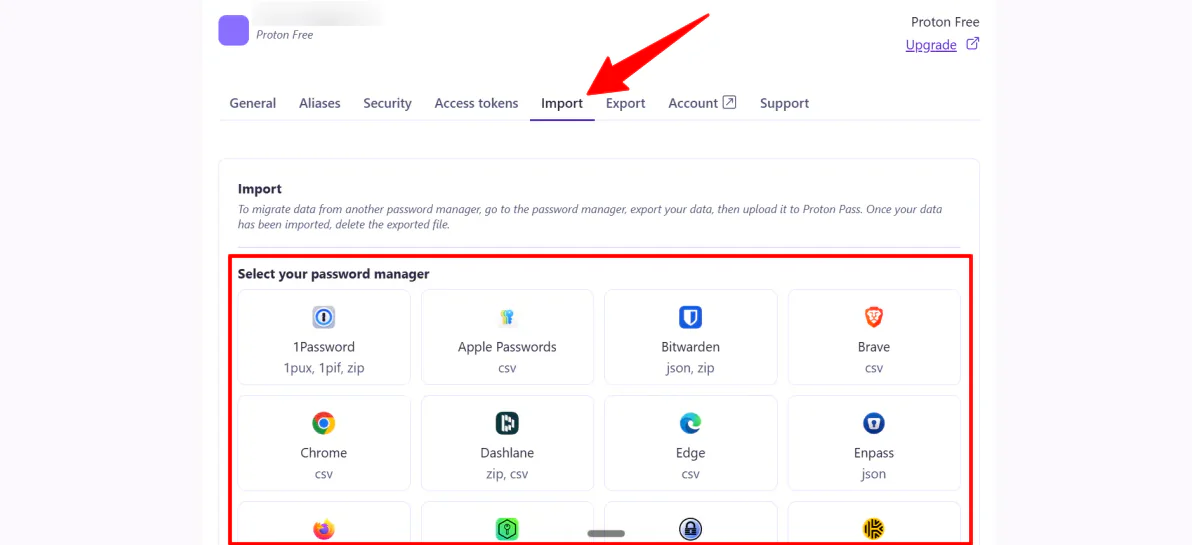The image size is (1192, 545).
Task: Click the Firefox logo icon
Action: tap(324, 529)
